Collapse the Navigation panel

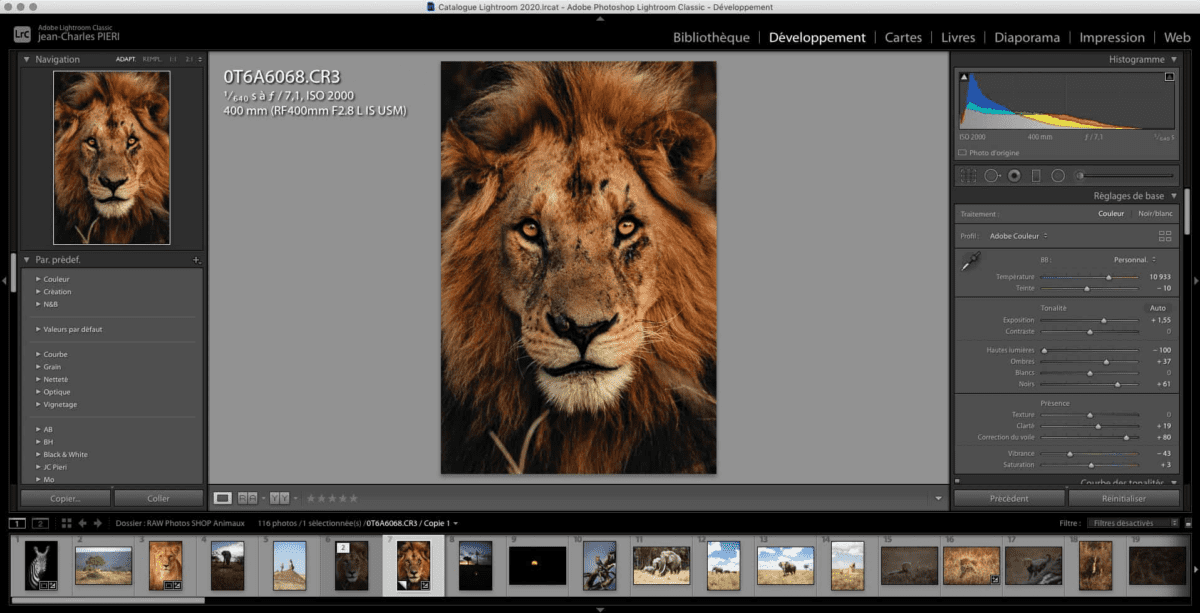click(x=27, y=59)
